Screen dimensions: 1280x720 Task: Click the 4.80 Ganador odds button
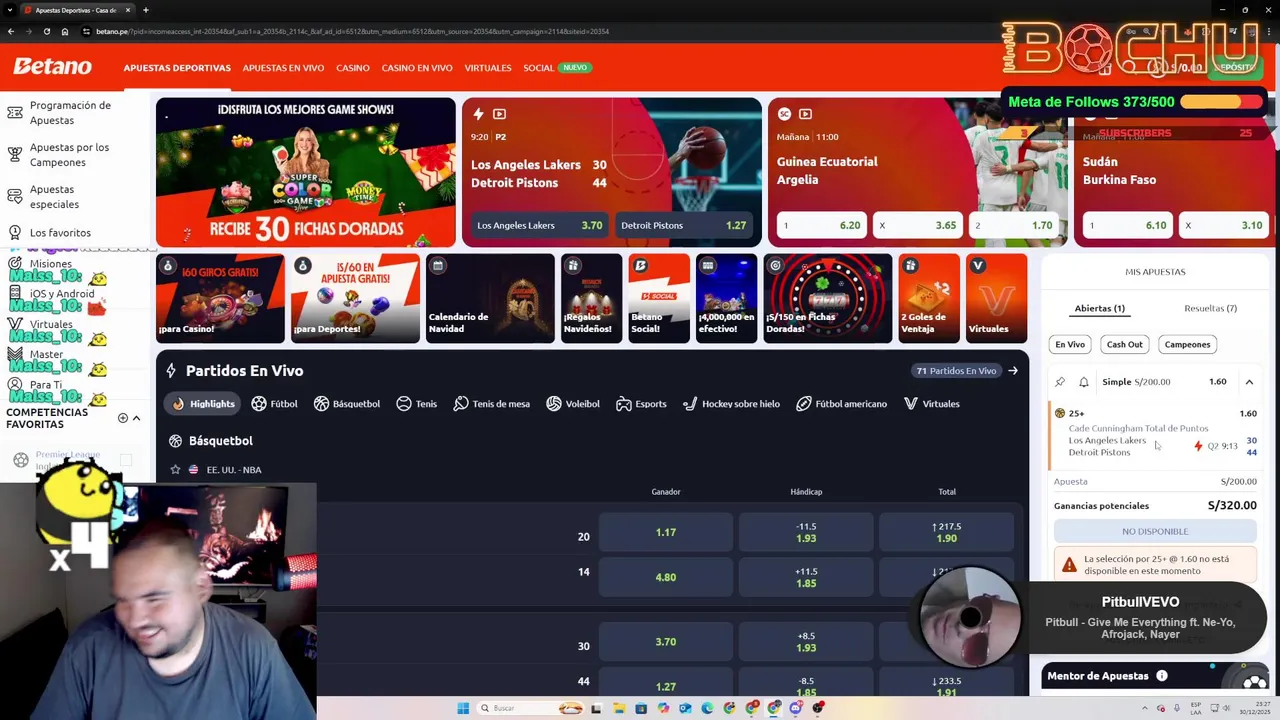point(666,577)
